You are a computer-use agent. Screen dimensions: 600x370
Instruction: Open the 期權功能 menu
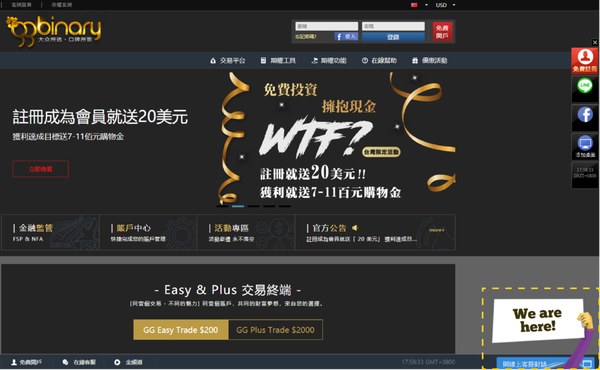click(329, 60)
